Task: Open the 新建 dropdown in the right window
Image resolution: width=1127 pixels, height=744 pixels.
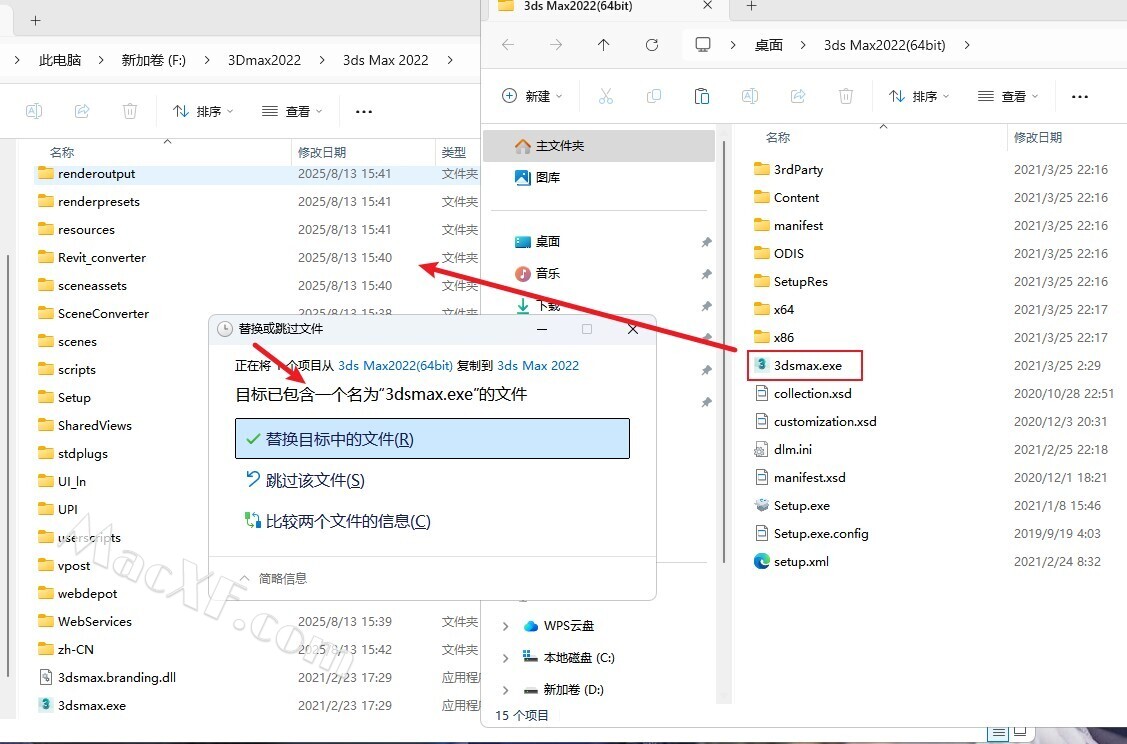Action: point(532,96)
